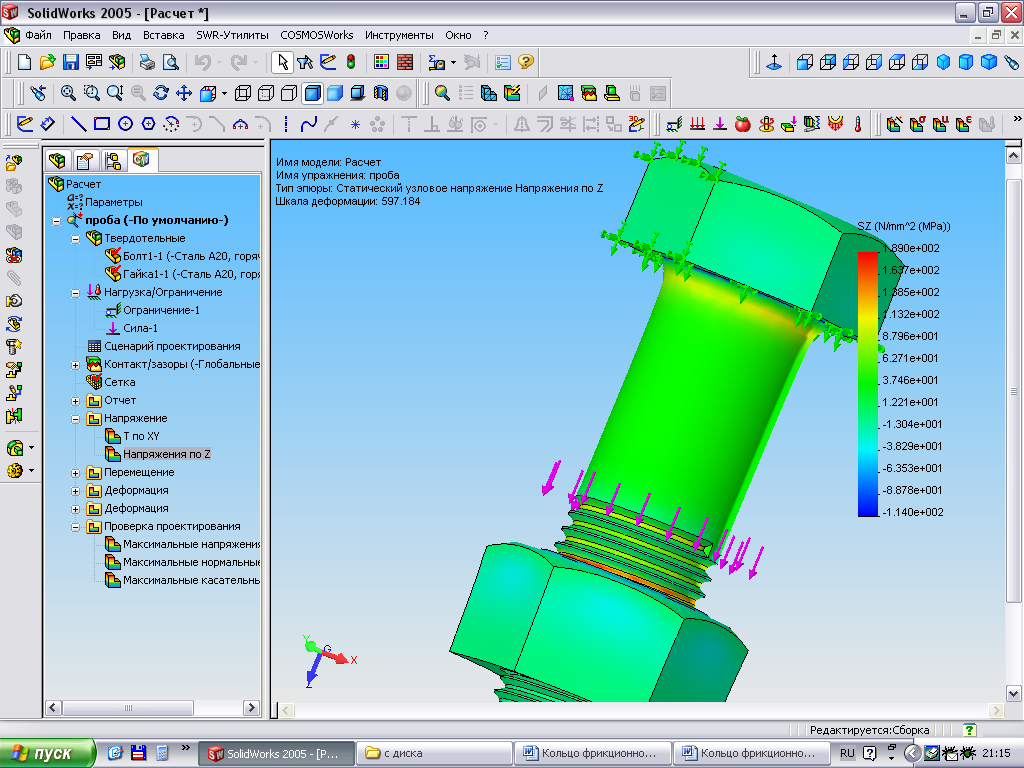Open Print Preview icon
The height and width of the screenshot is (768, 1024).
tap(170, 62)
